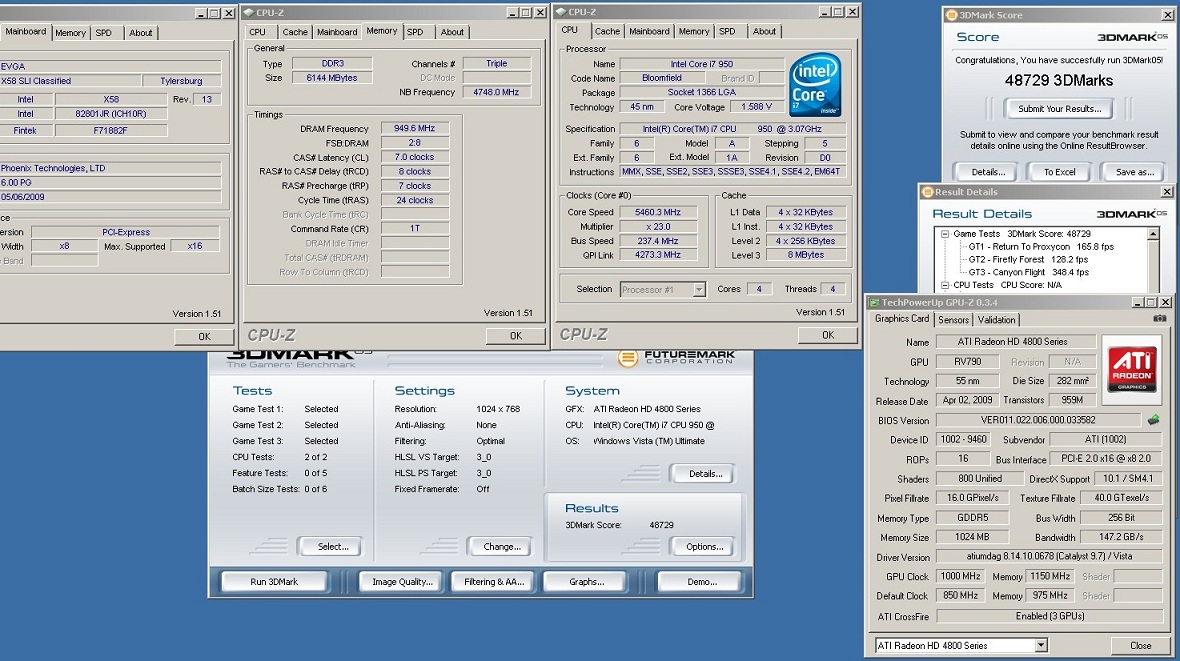Open About tab in the CPU-Z Memory window
This screenshot has height=661, width=1180.
tap(452, 32)
